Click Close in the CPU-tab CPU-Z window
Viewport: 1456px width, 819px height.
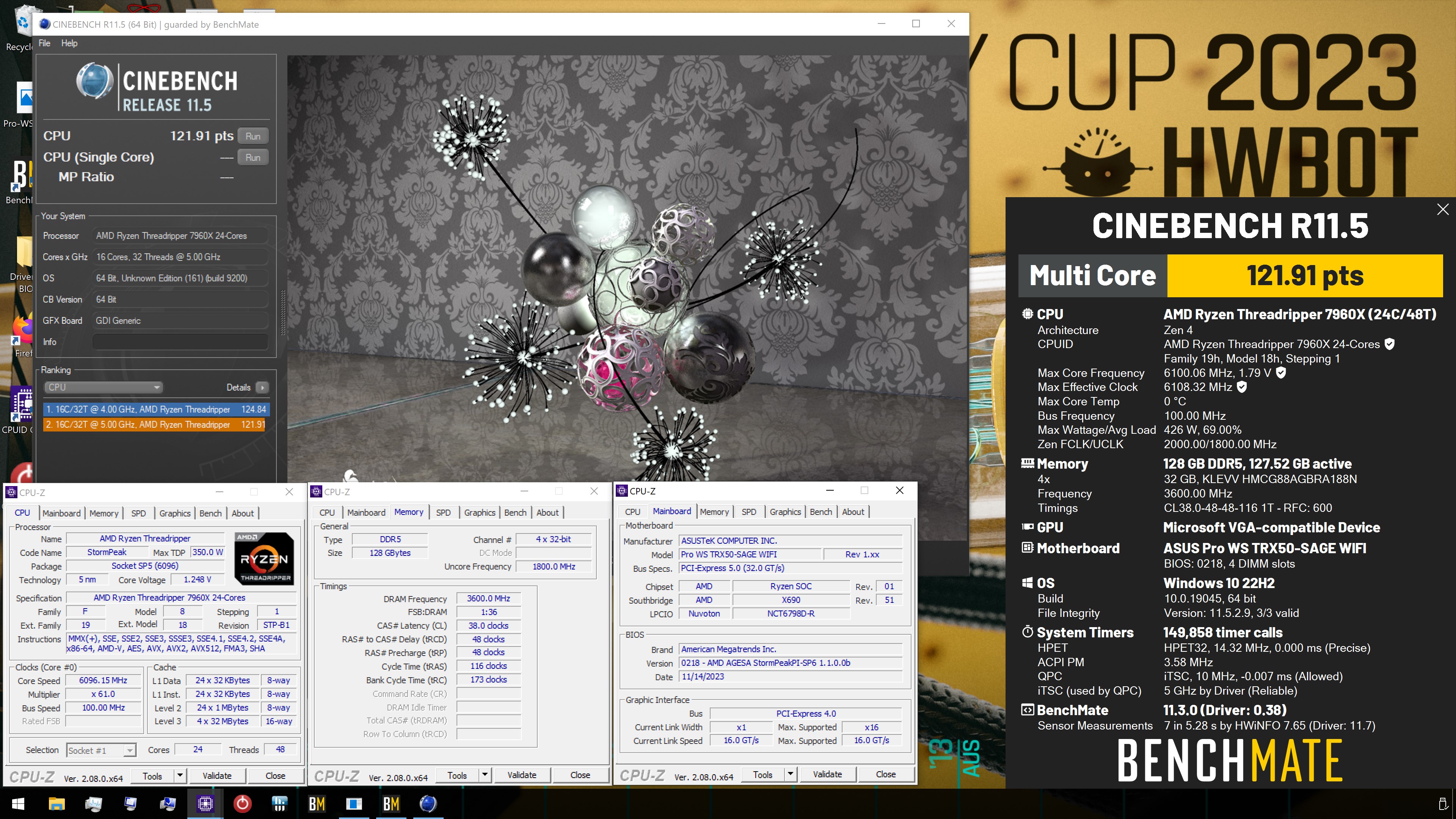coord(275,775)
